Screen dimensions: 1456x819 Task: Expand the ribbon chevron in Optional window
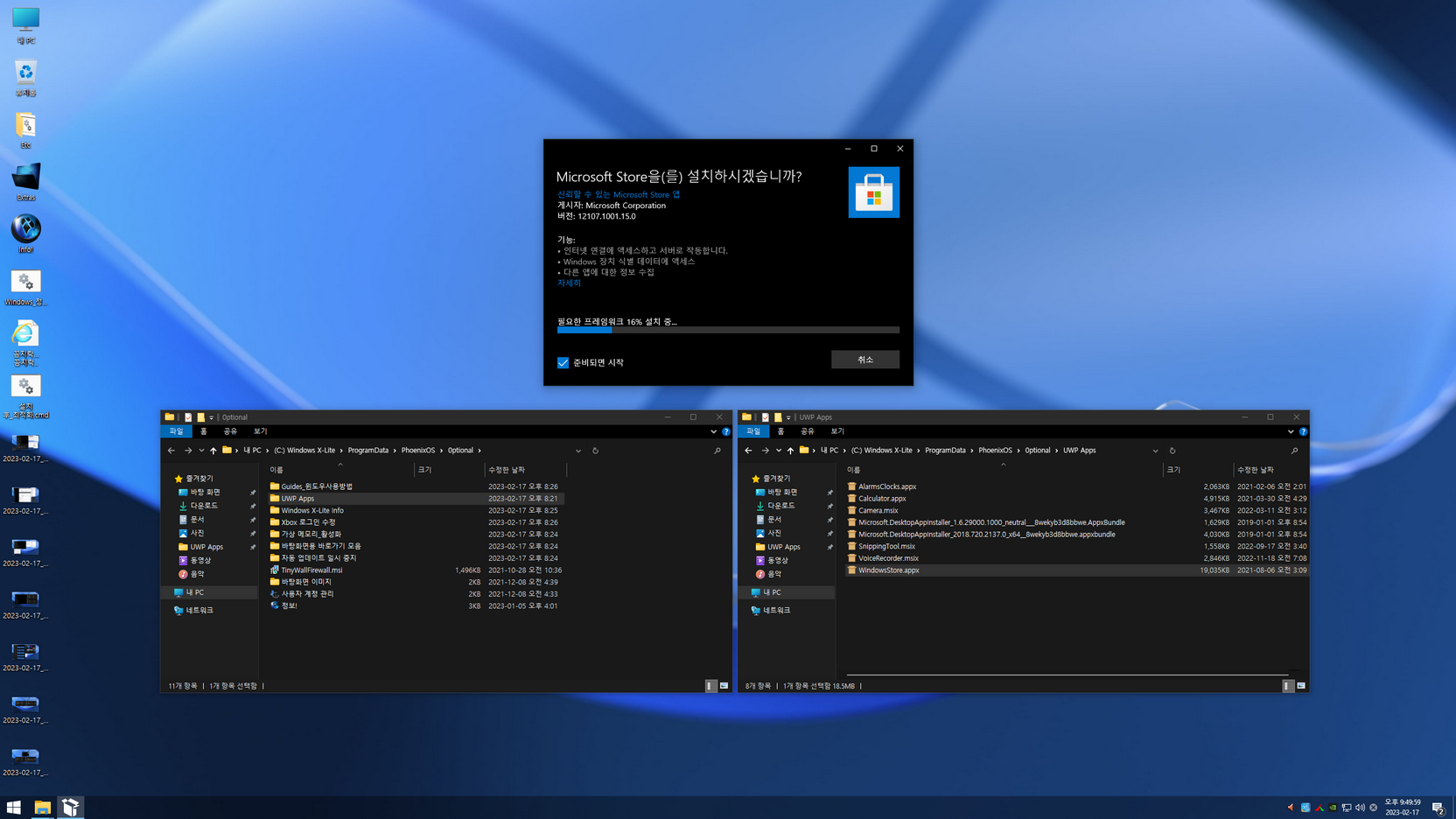pyautogui.click(x=713, y=431)
